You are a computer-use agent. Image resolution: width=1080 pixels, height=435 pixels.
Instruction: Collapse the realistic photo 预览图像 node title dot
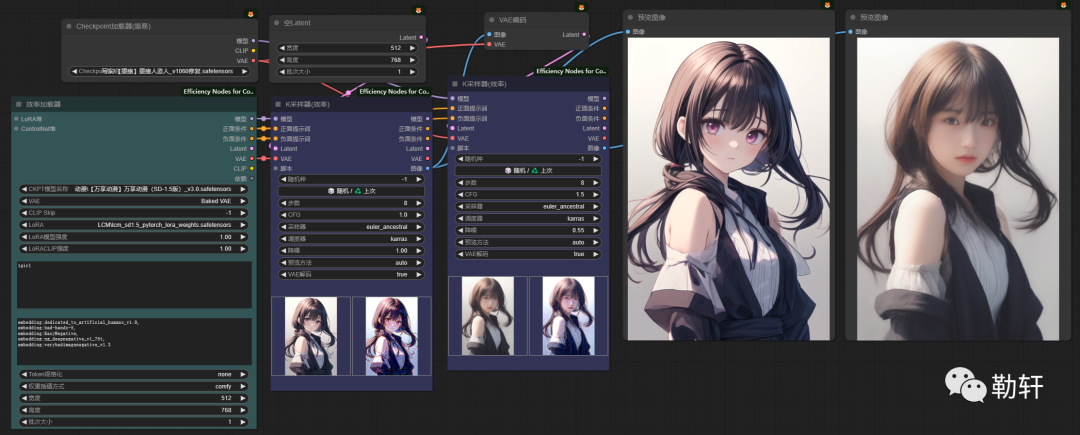click(853, 17)
